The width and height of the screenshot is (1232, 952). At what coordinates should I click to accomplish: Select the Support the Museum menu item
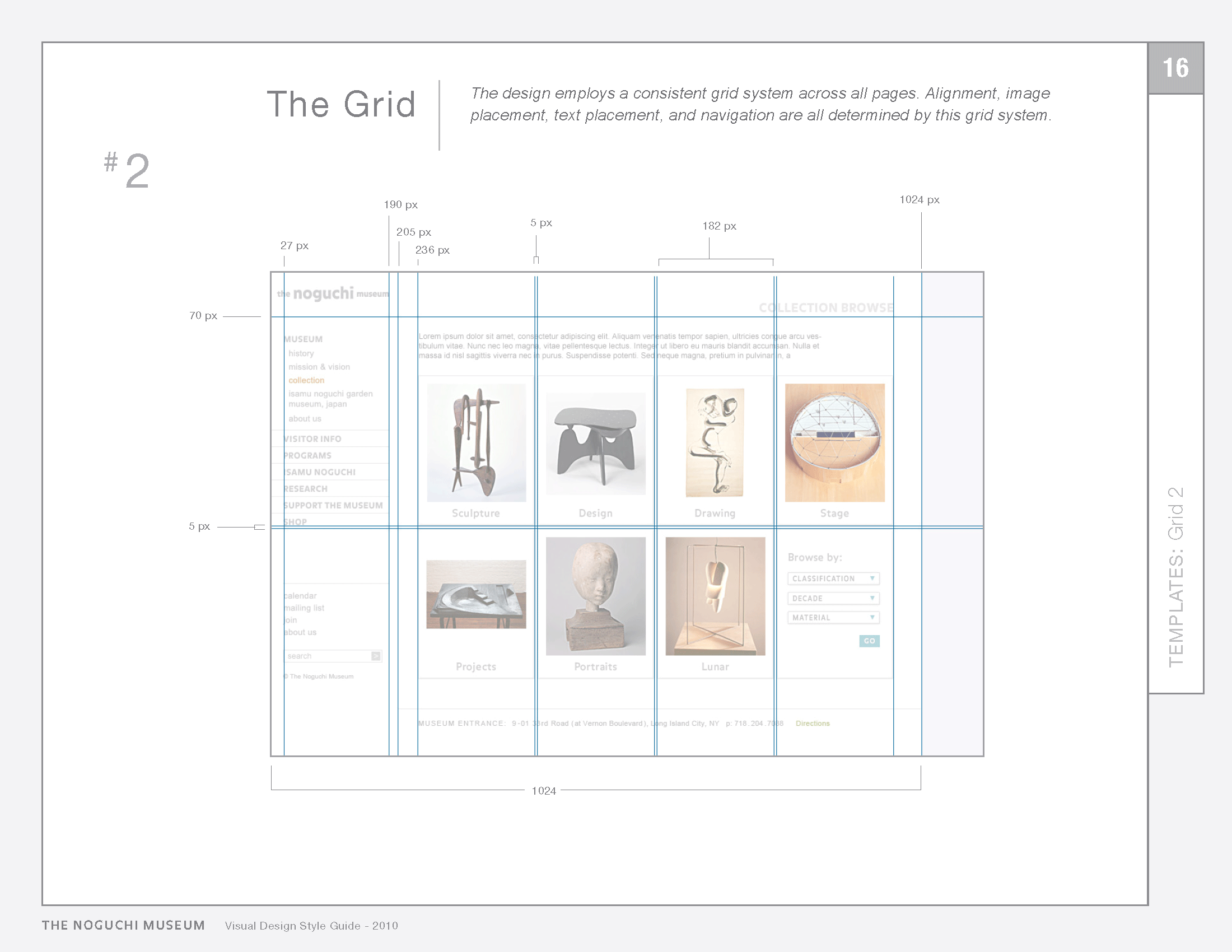[333, 505]
